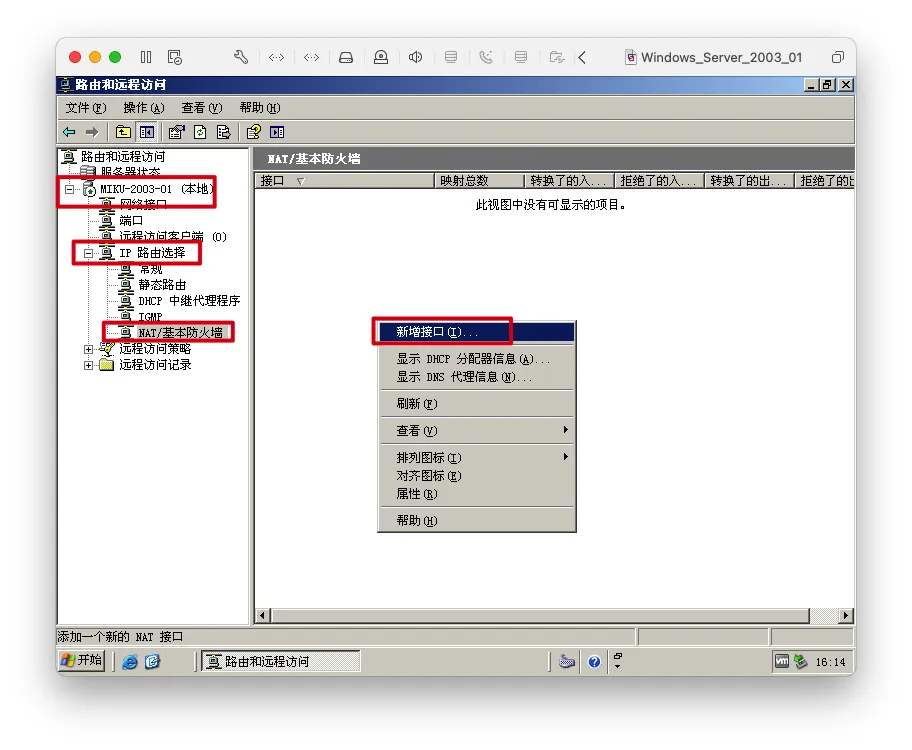Click the horizontal scrollbar thumb in details pane
Screen dimensions: 912x750
pyautogui.click(x=540, y=616)
